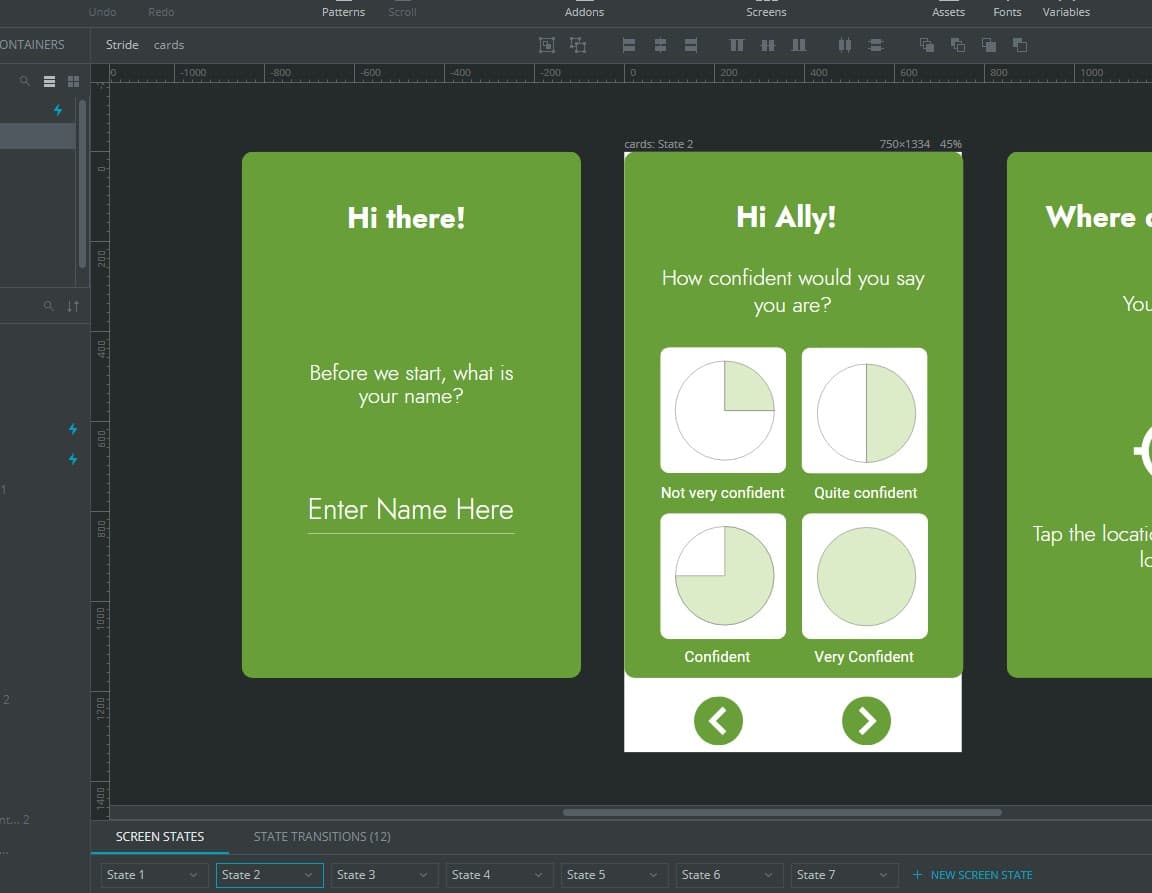The image size is (1152, 893).
Task: Align selected elements to the top
Action: (737, 45)
